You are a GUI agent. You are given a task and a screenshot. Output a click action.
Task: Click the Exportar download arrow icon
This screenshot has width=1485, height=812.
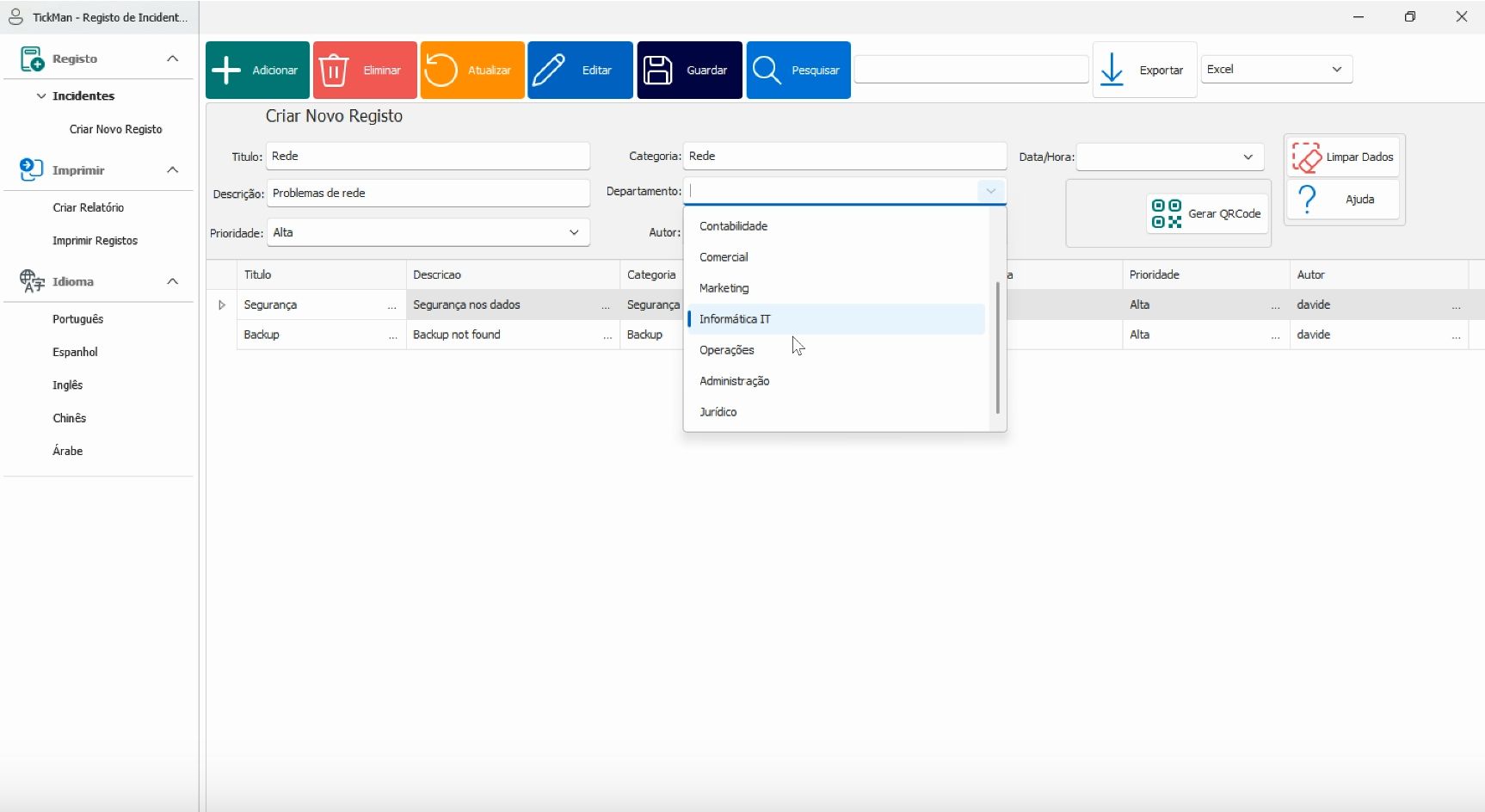(1112, 70)
